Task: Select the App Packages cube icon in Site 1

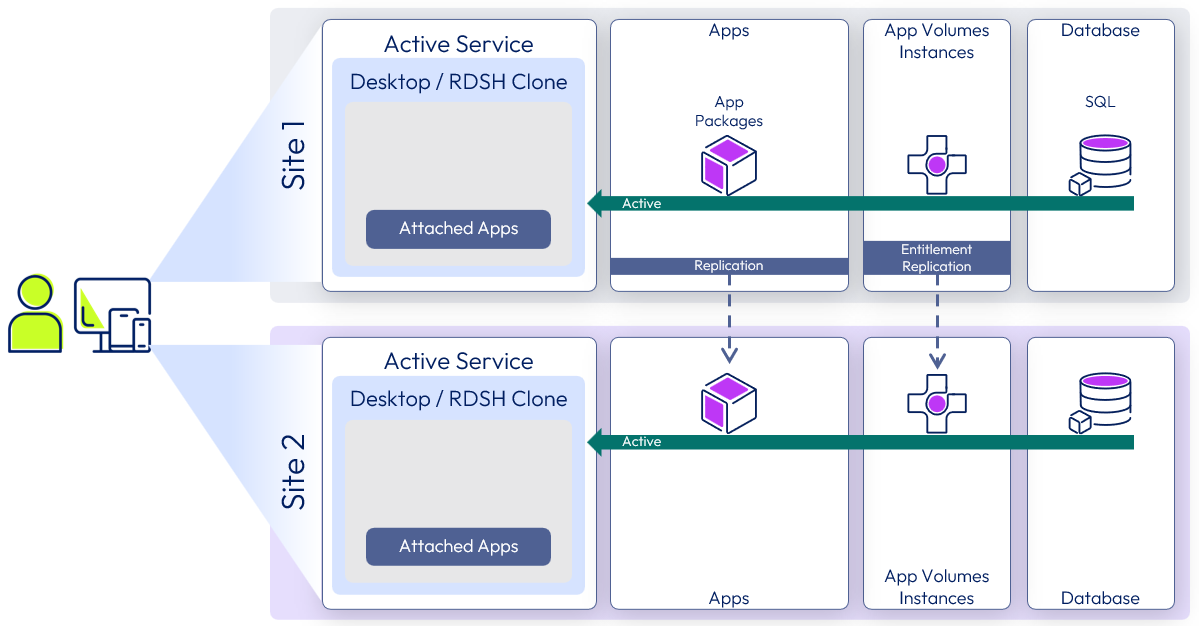Action: pyautogui.click(x=728, y=165)
